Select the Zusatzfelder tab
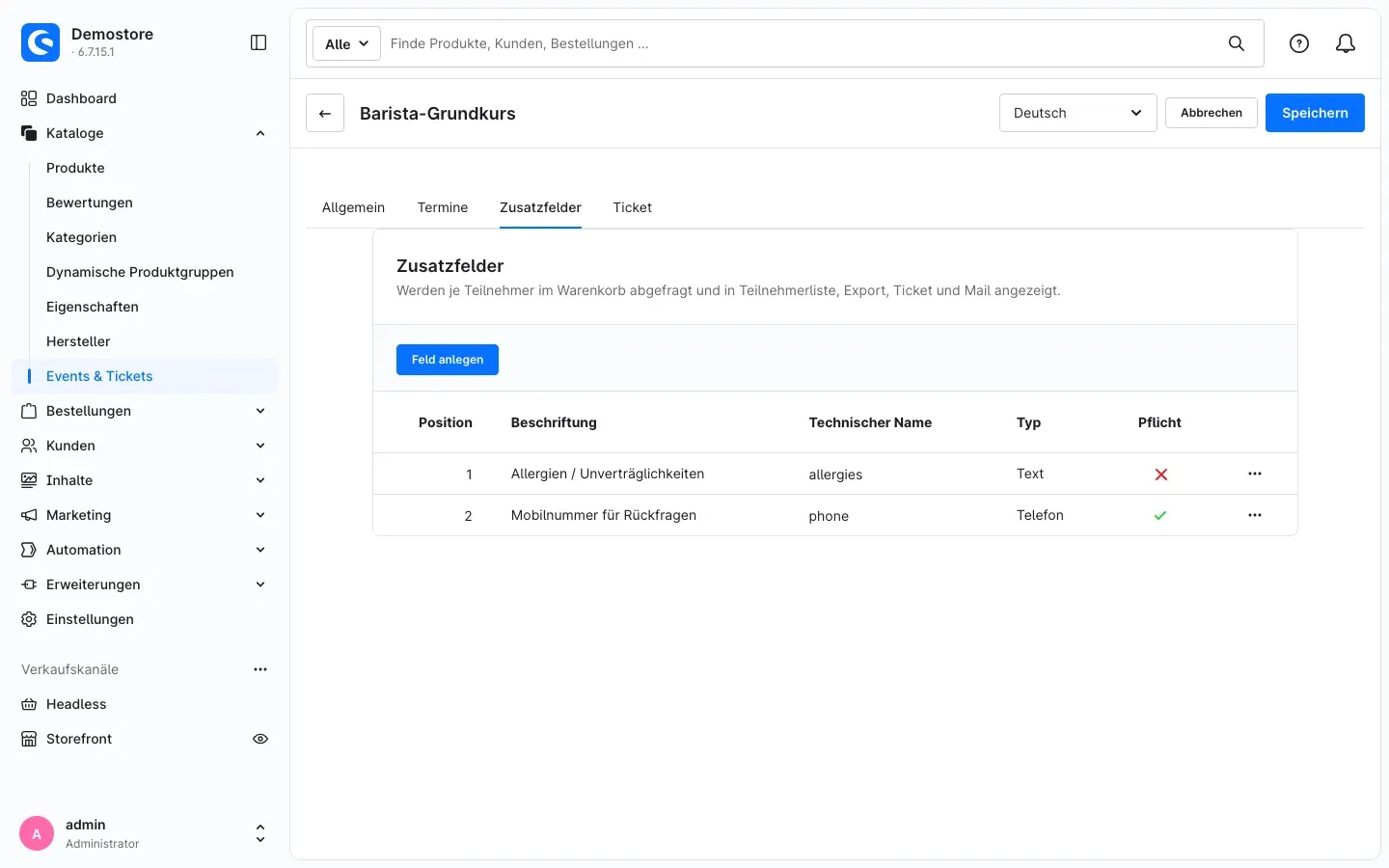 pyautogui.click(x=540, y=207)
